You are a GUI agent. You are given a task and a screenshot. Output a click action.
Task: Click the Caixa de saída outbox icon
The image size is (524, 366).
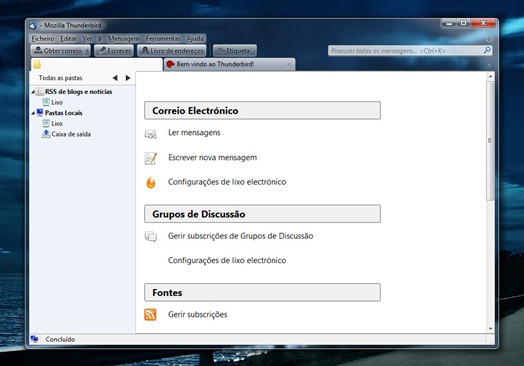tap(46, 134)
